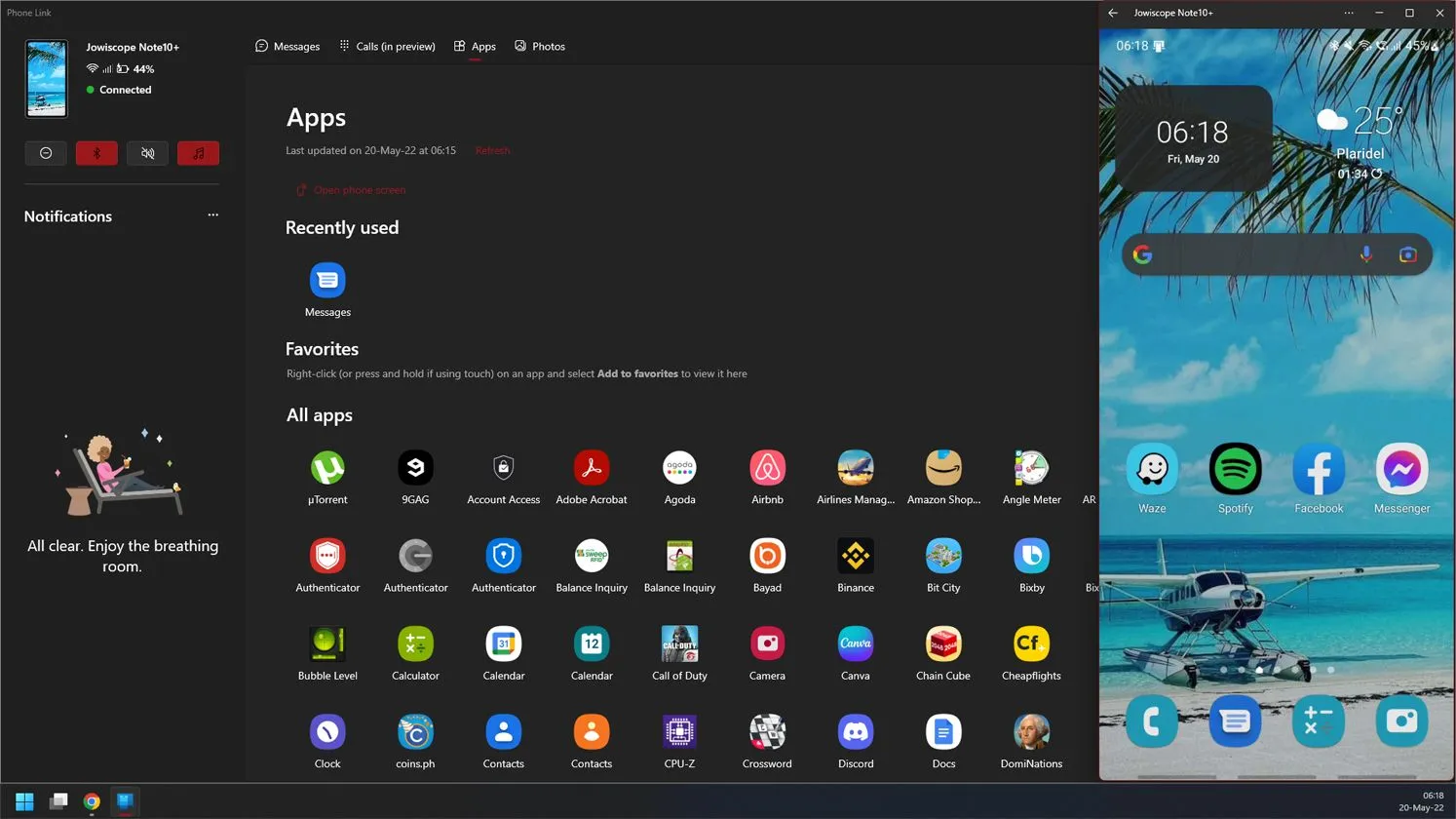Open the taskbar clock and date
1456x819 pixels.
(x=1421, y=801)
